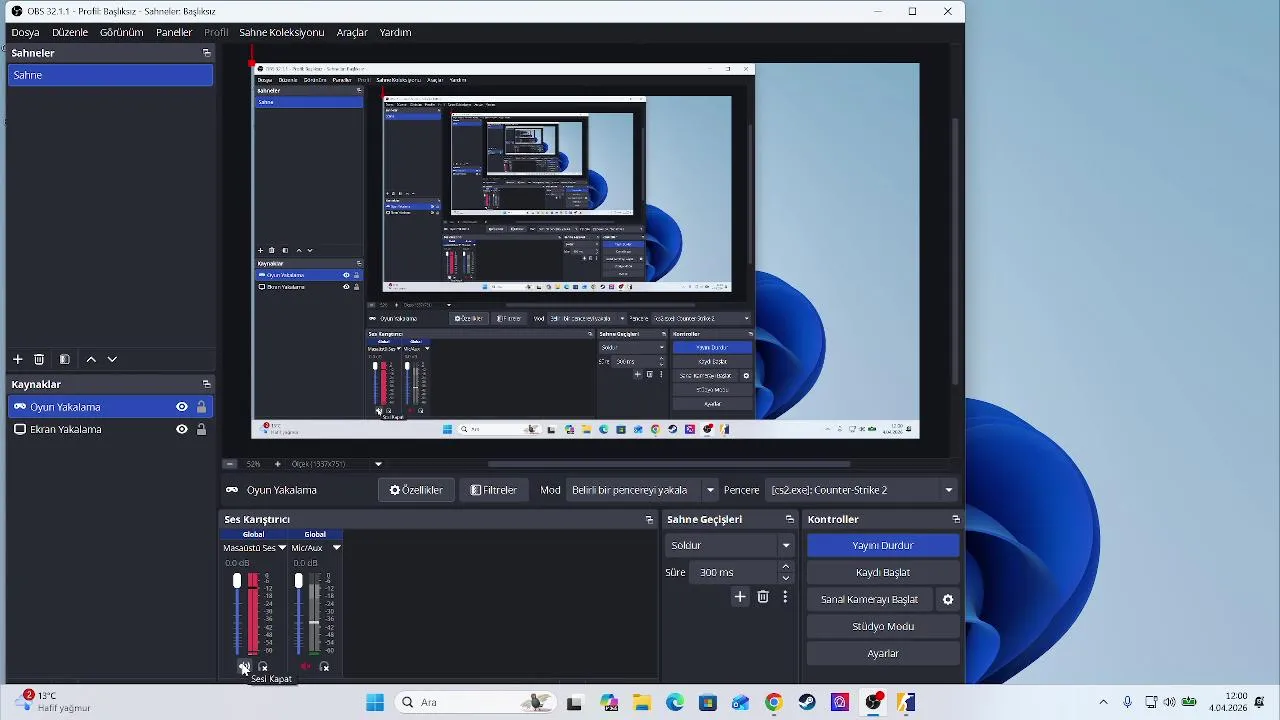
Task: Decrease Süre transition duration stepper
Action: coord(786,578)
